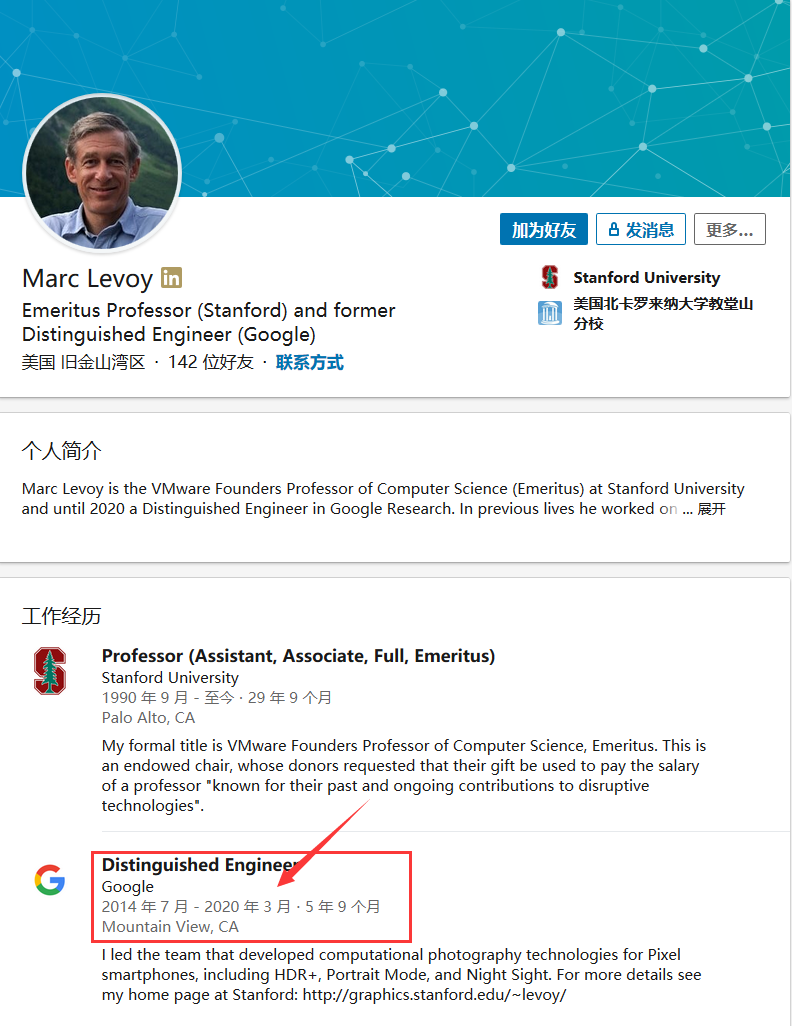
Task: Open the 联系方式 contact info link
Action: tap(310, 362)
